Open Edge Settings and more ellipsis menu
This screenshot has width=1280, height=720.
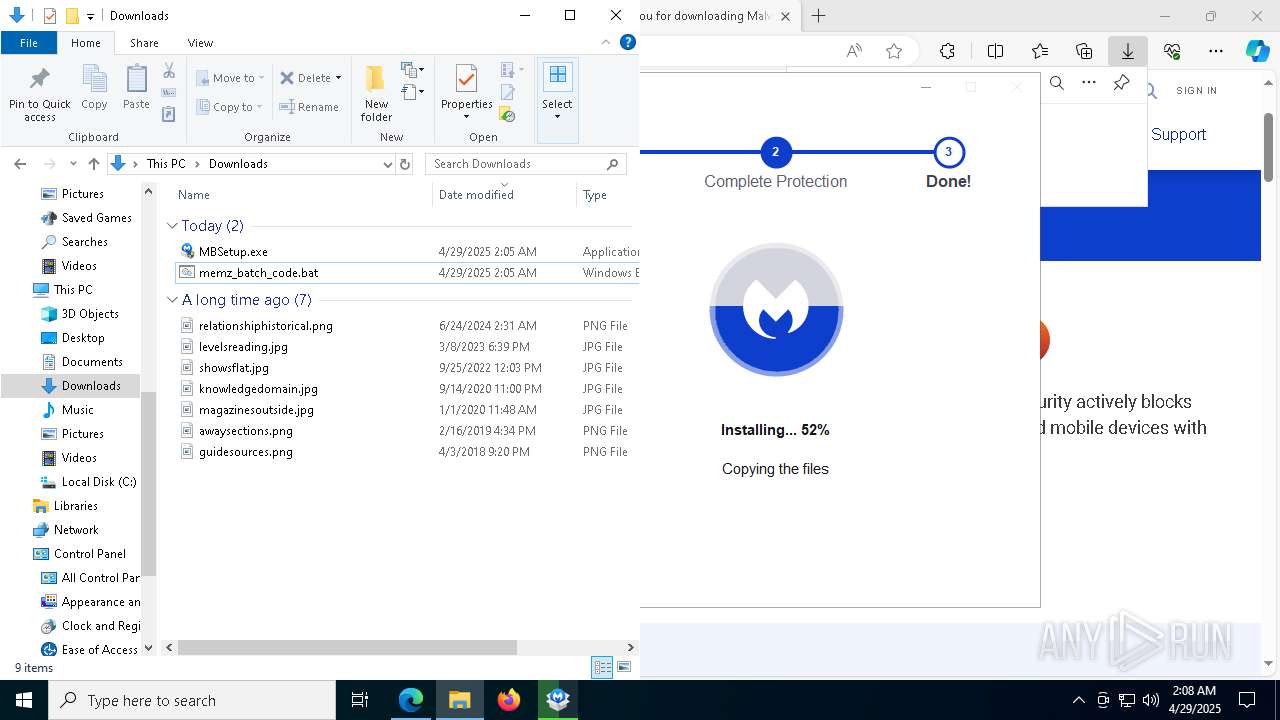1216,51
